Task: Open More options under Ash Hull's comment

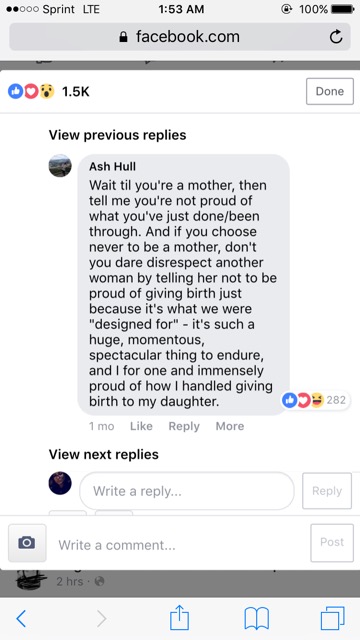Action: tap(230, 426)
